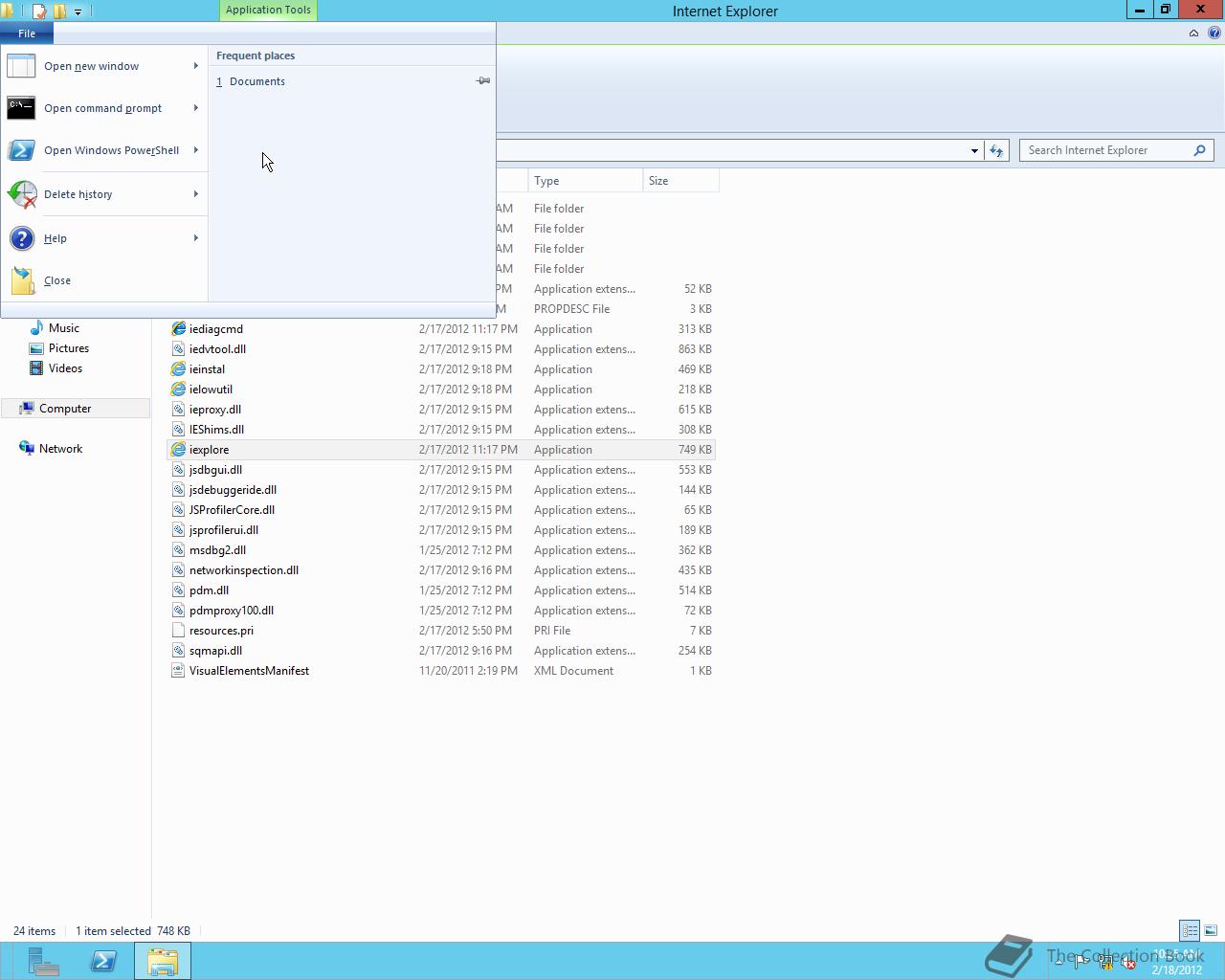Viewport: 1225px width, 980px height.
Task: Click the muted speaker tray icon
Action: 1128,962
